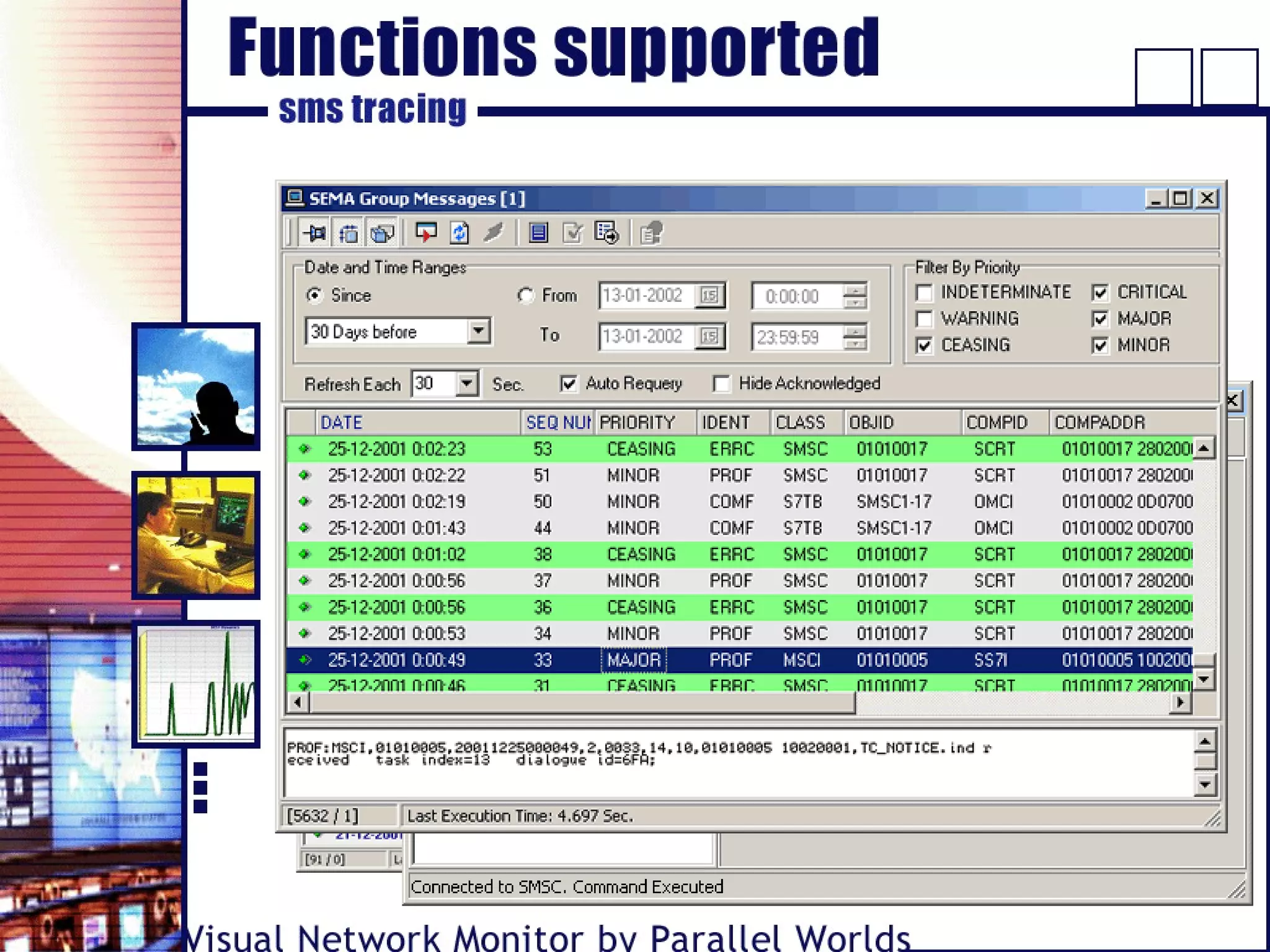The height and width of the screenshot is (952, 1270).
Task: Click message table scroll up arrow
Action: [1204, 448]
